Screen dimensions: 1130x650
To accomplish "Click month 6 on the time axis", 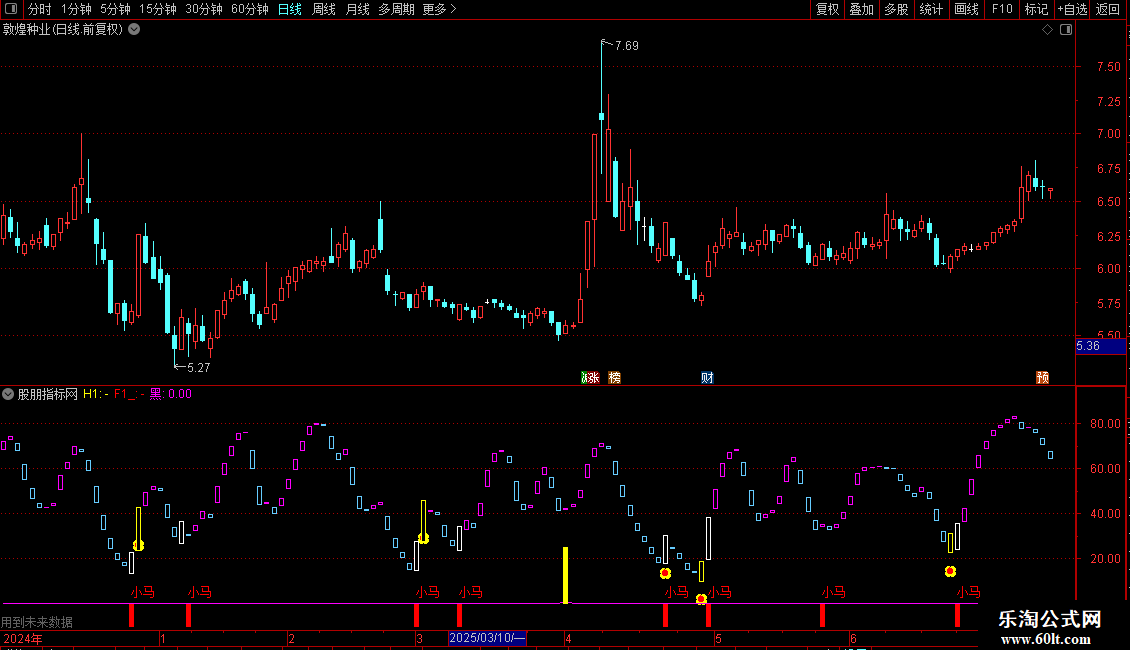I will [x=853, y=638].
